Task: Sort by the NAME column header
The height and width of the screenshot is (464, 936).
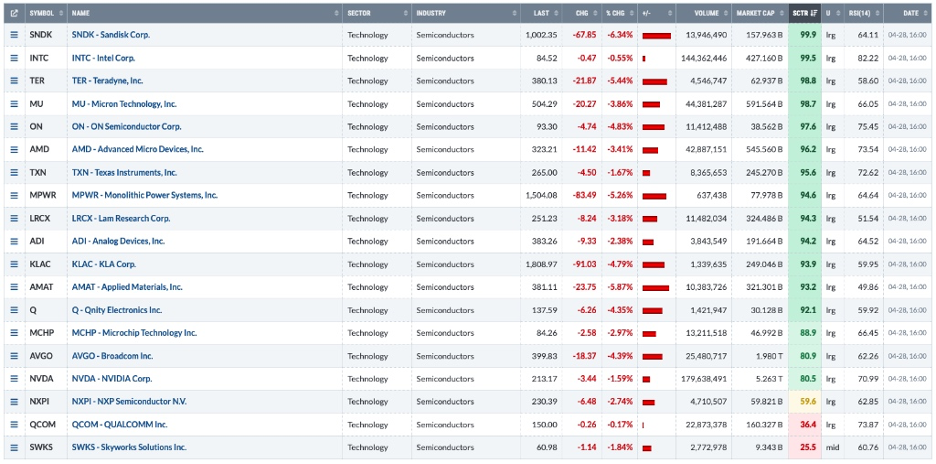Action: click(205, 13)
